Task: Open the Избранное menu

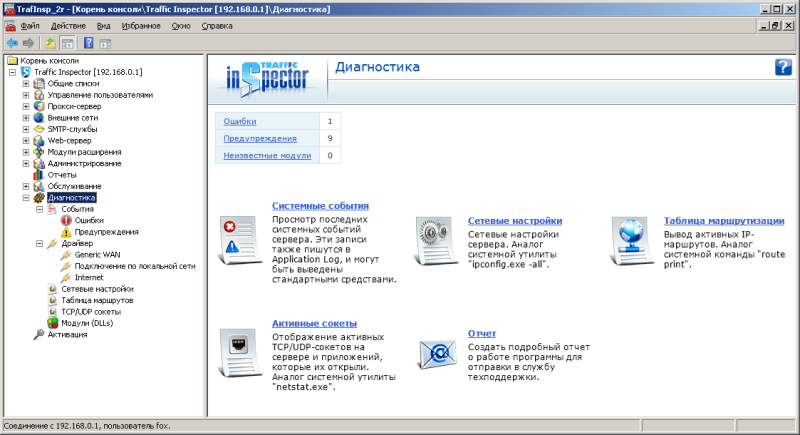Action: [x=141, y=25]
